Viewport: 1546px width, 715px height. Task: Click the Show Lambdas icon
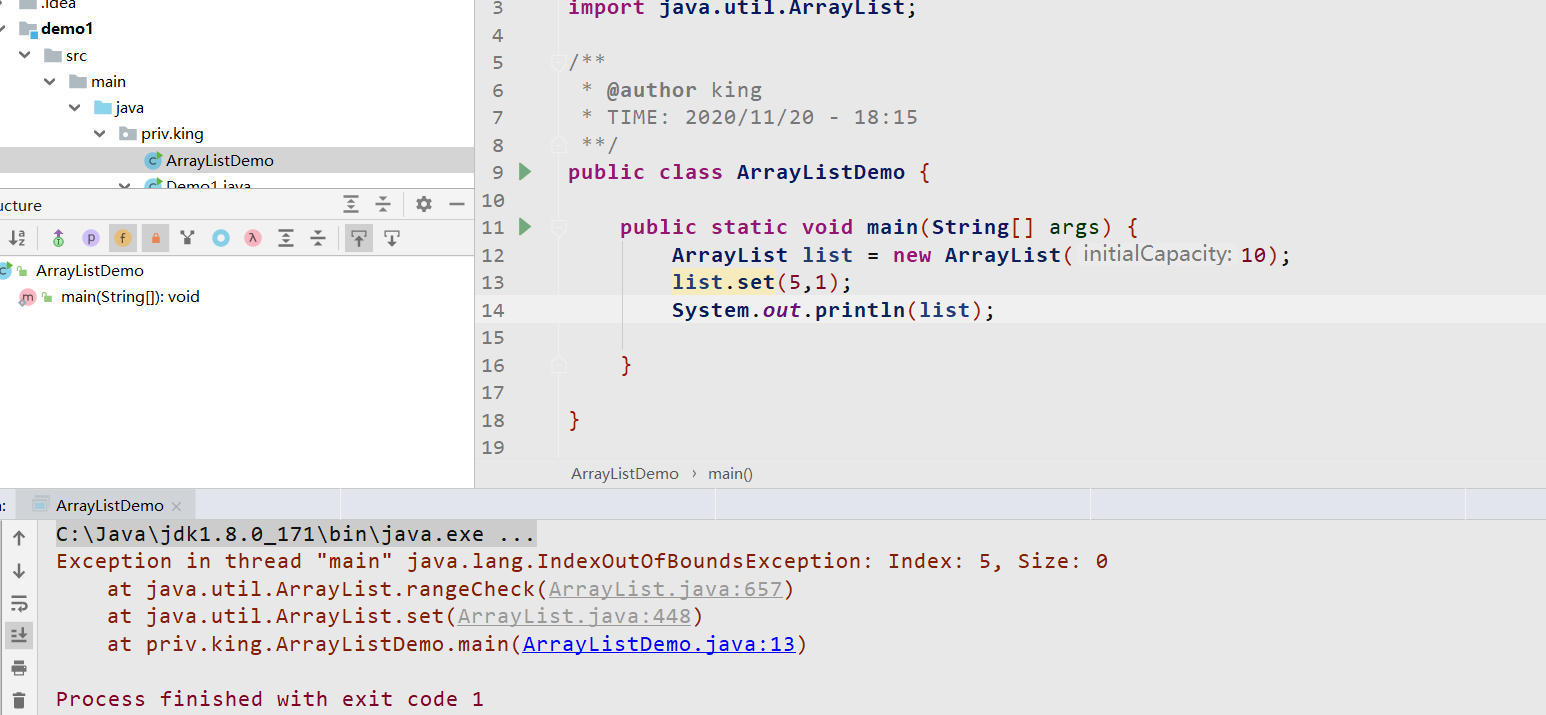pos(254,238)
